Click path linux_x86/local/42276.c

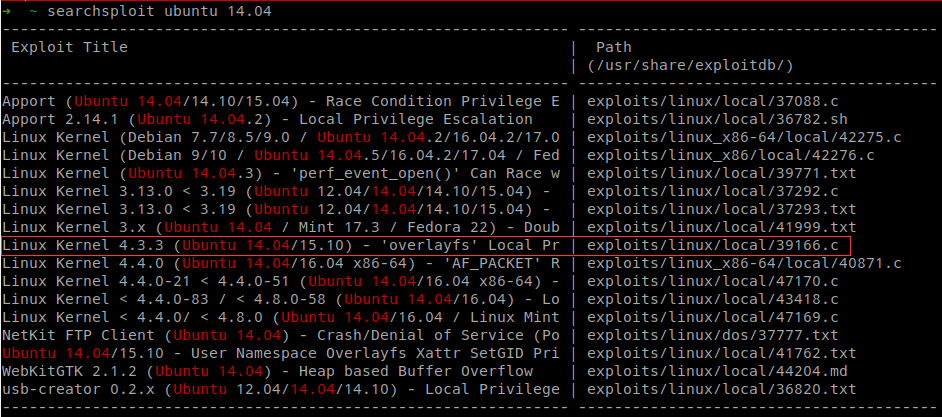click(x=732, y=155)
